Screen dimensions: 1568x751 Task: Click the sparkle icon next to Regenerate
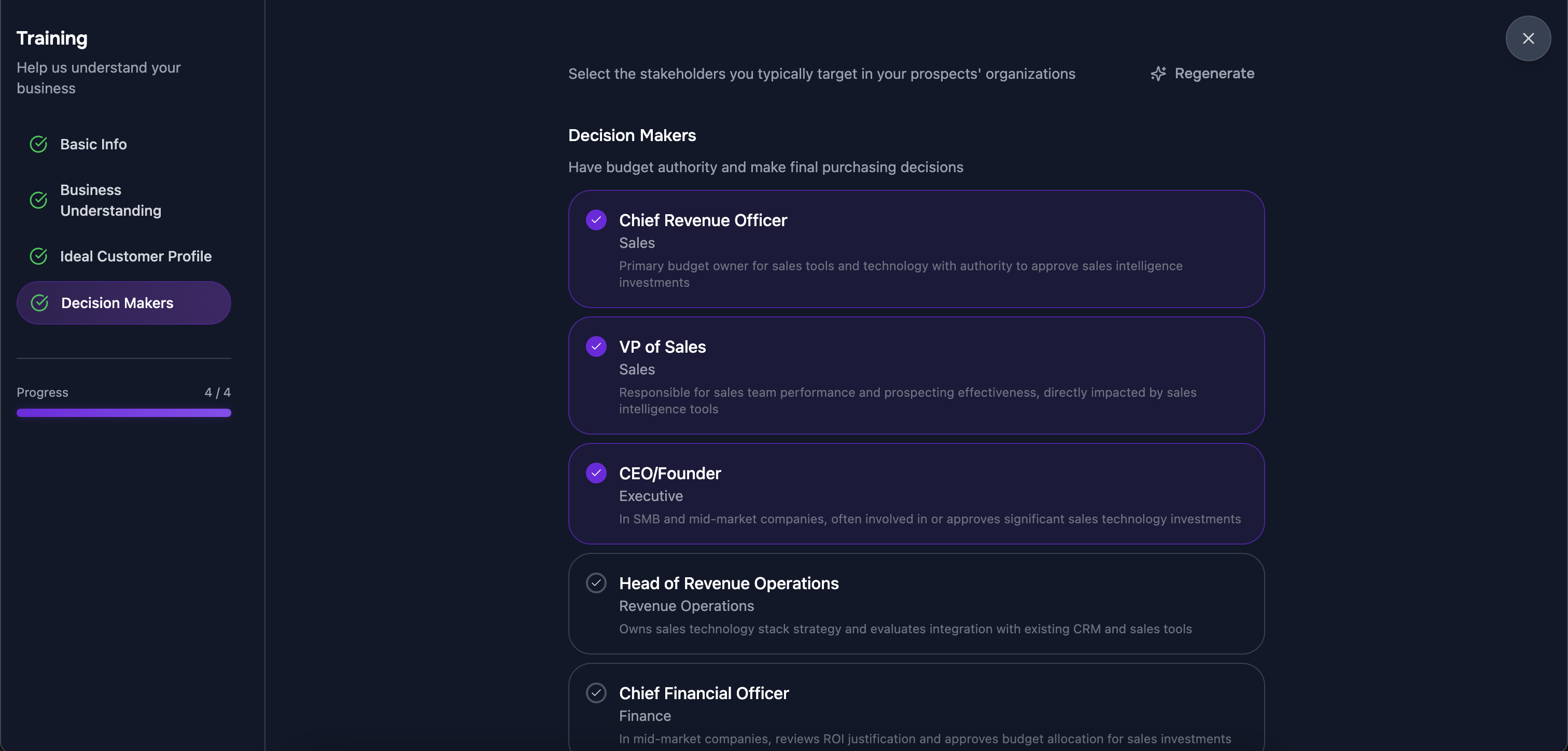point(1159,73)
